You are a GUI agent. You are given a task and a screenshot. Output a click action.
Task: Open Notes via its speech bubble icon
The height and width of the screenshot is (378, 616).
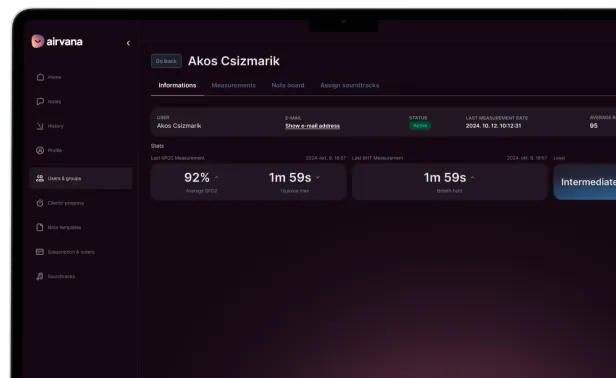[x=40, y=101]
